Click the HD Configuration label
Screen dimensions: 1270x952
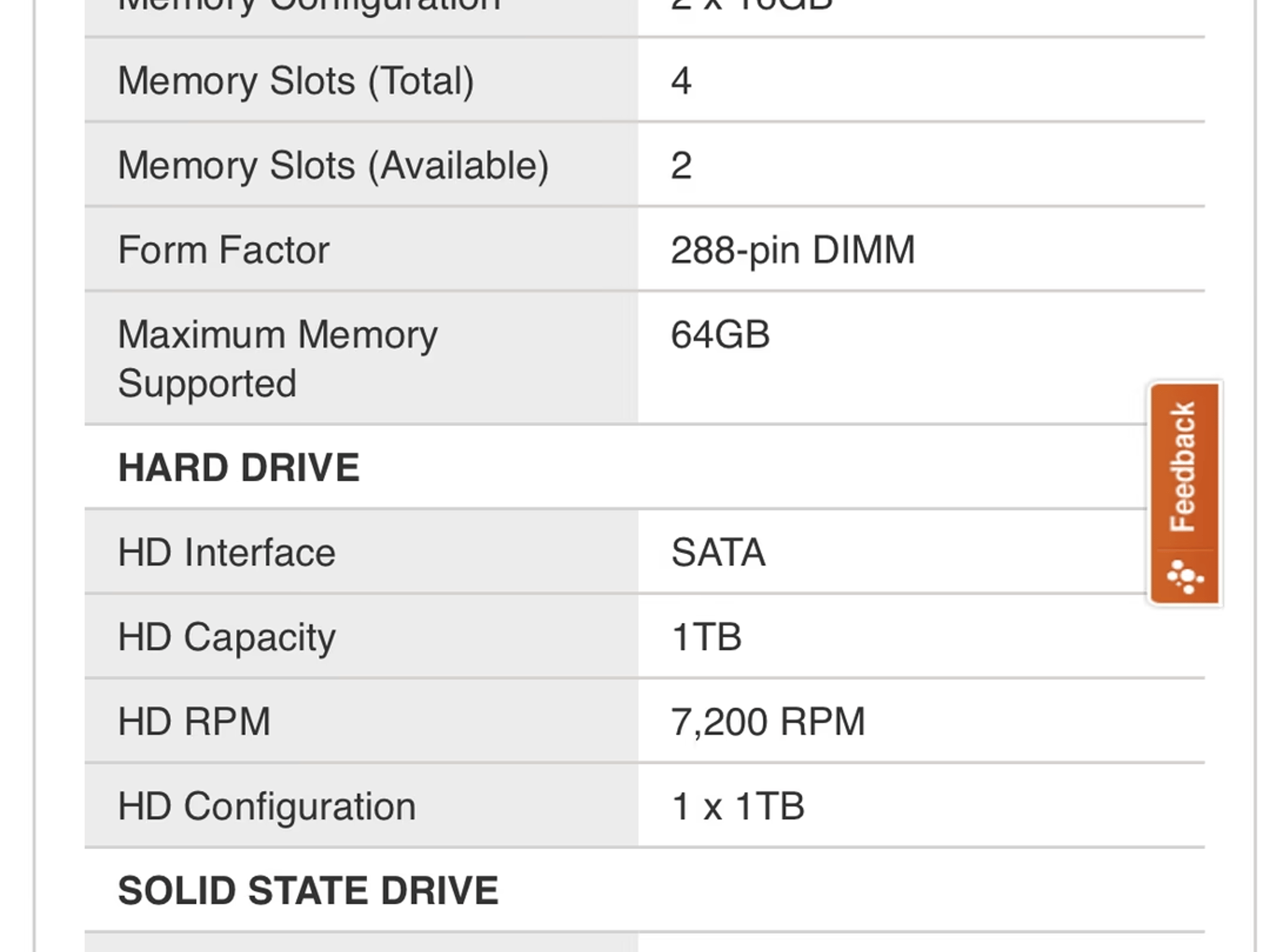coord(267,806)
